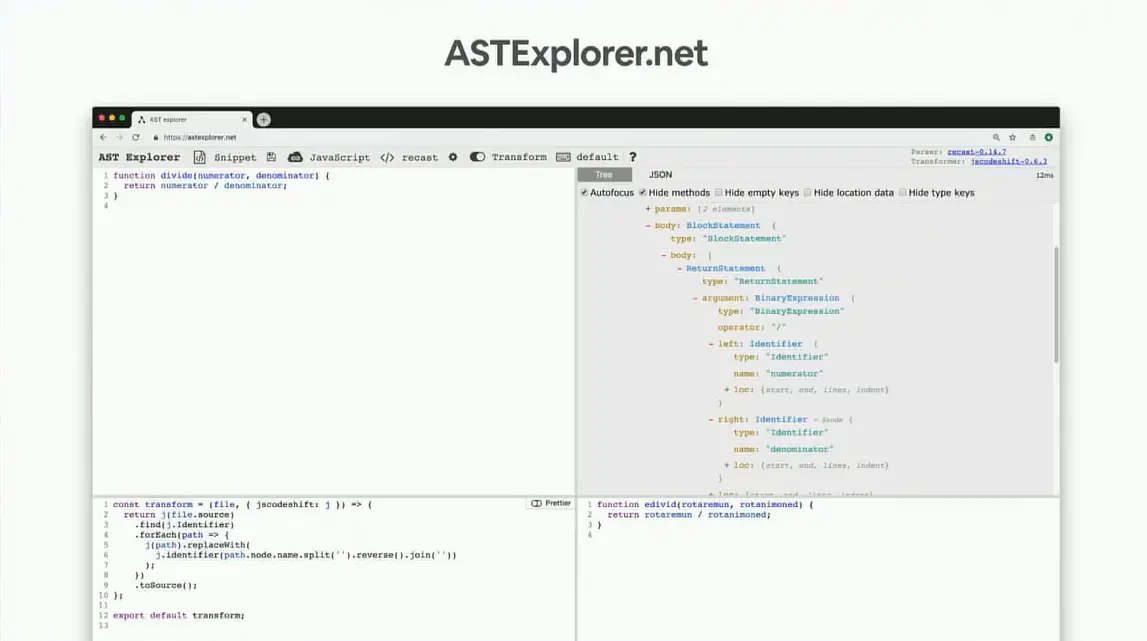
Task: Open the Snippet menu
Action: (235, 157)
